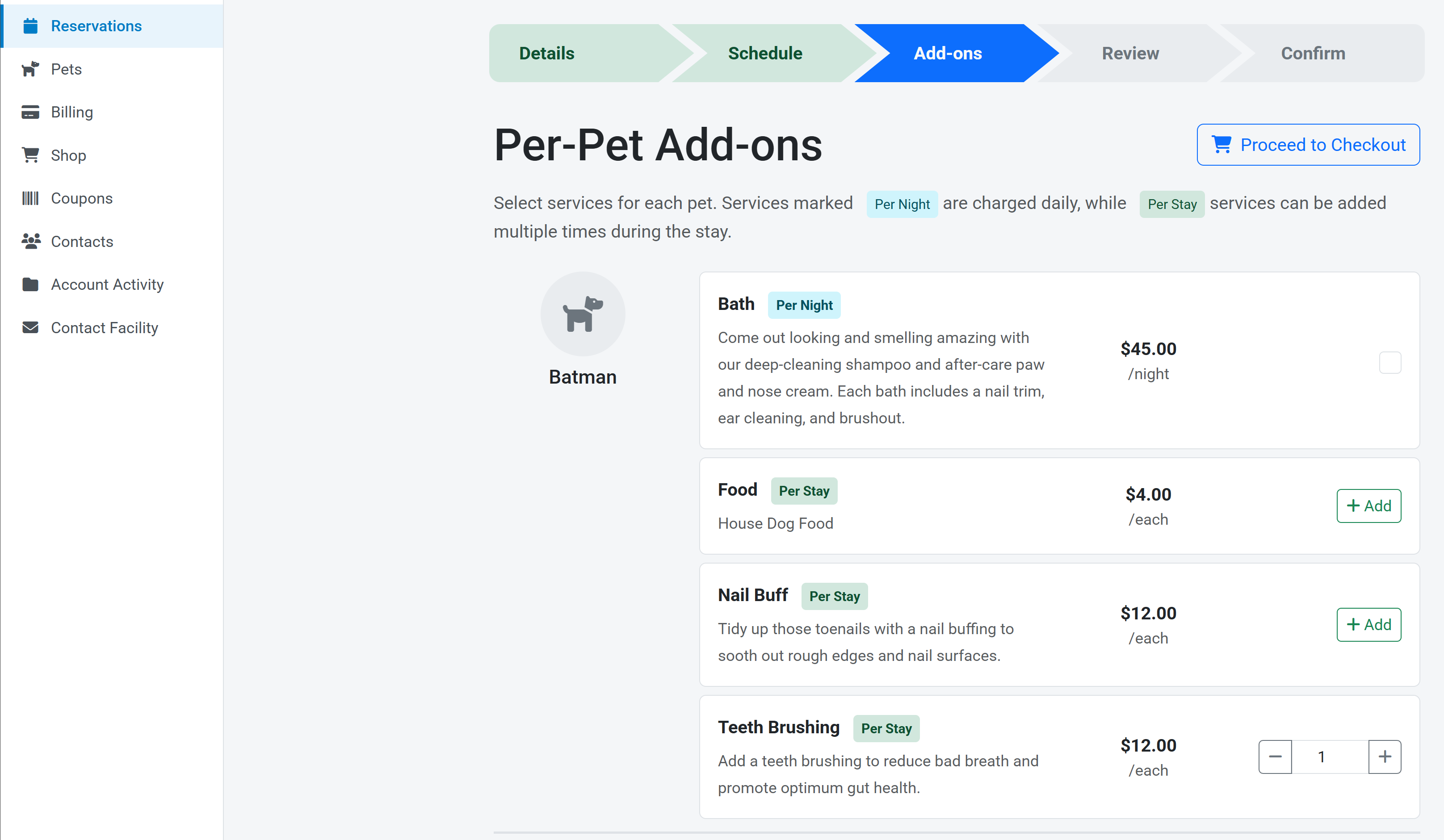The image size is (1444, 840).
Task: Select the Billing credit card icon
Action: pos(30,112)
